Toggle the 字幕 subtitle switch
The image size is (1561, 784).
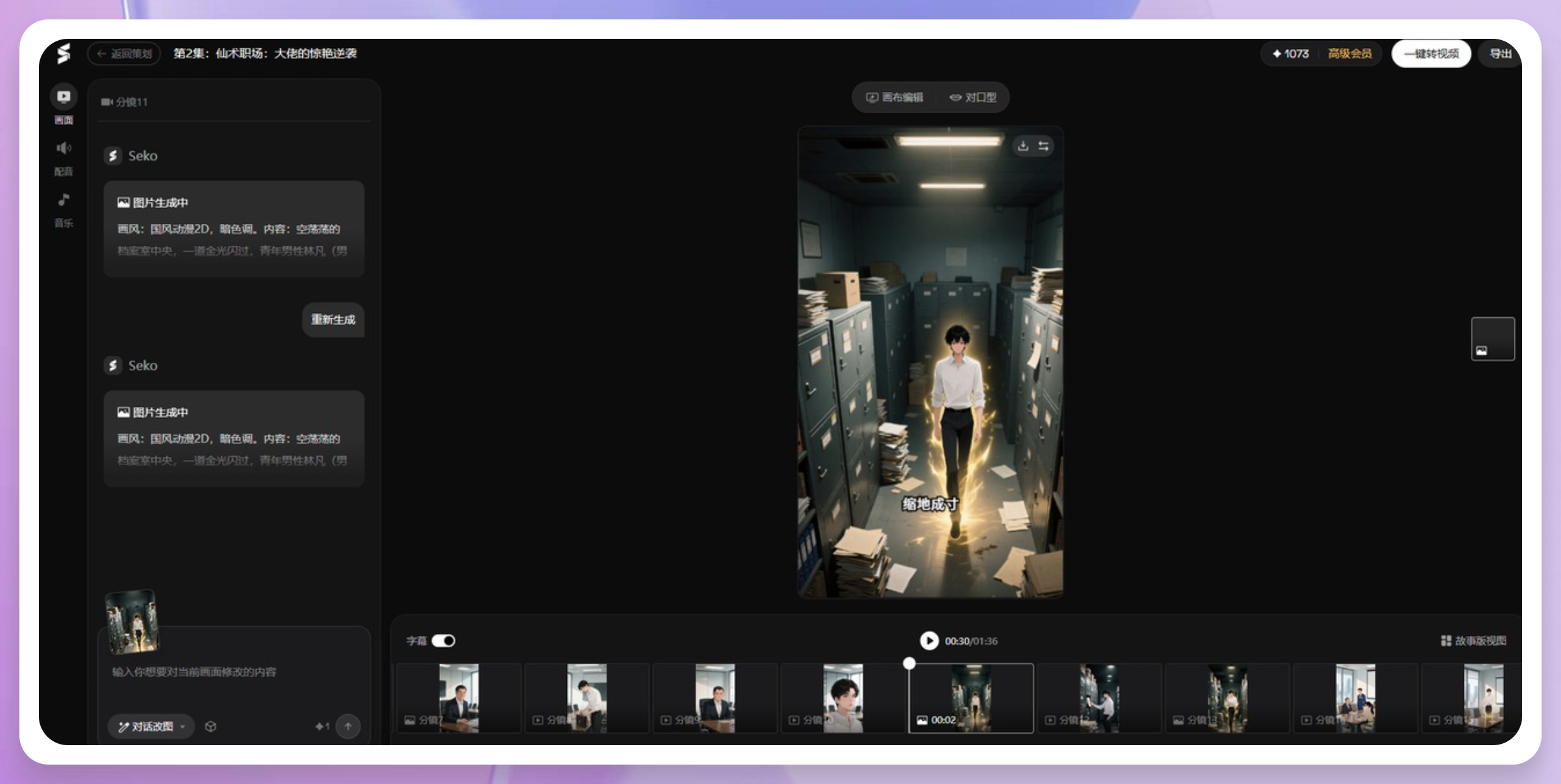click(x=444, y=640)
